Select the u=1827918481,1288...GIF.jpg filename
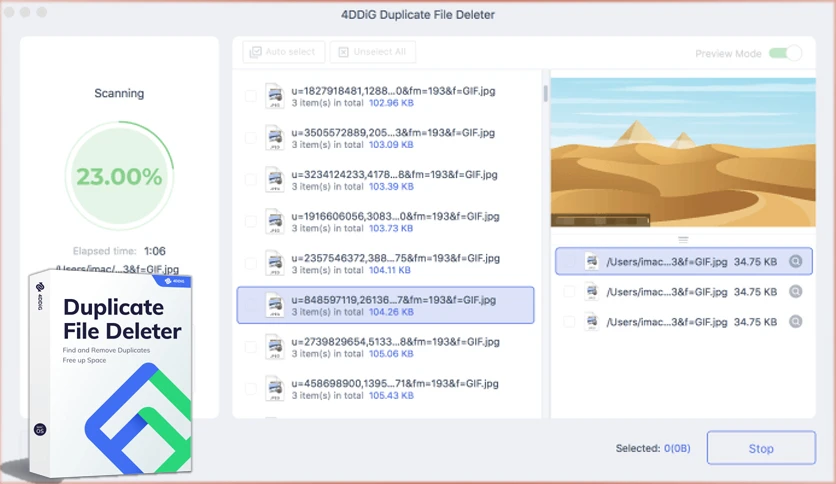This screenshot has height=484, width=836. point(393,91)
